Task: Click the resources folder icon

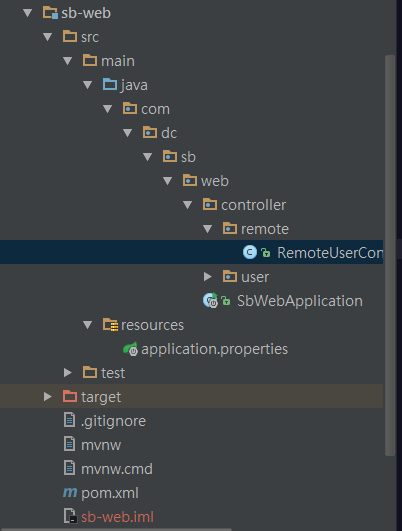Action: point(110,324)
